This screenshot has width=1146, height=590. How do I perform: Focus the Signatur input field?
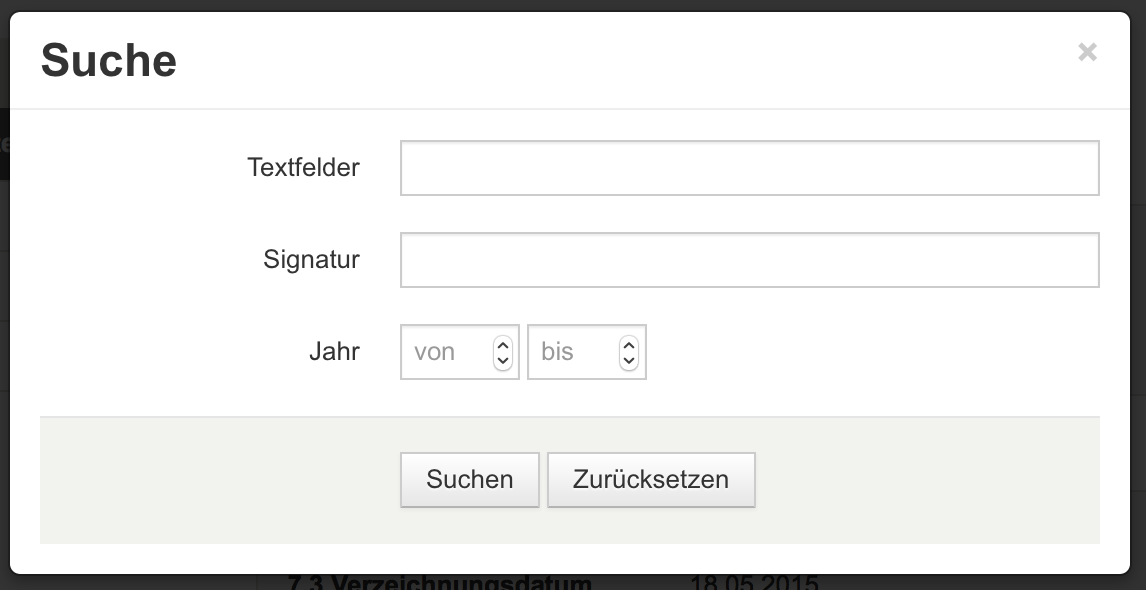click(749, 260)
